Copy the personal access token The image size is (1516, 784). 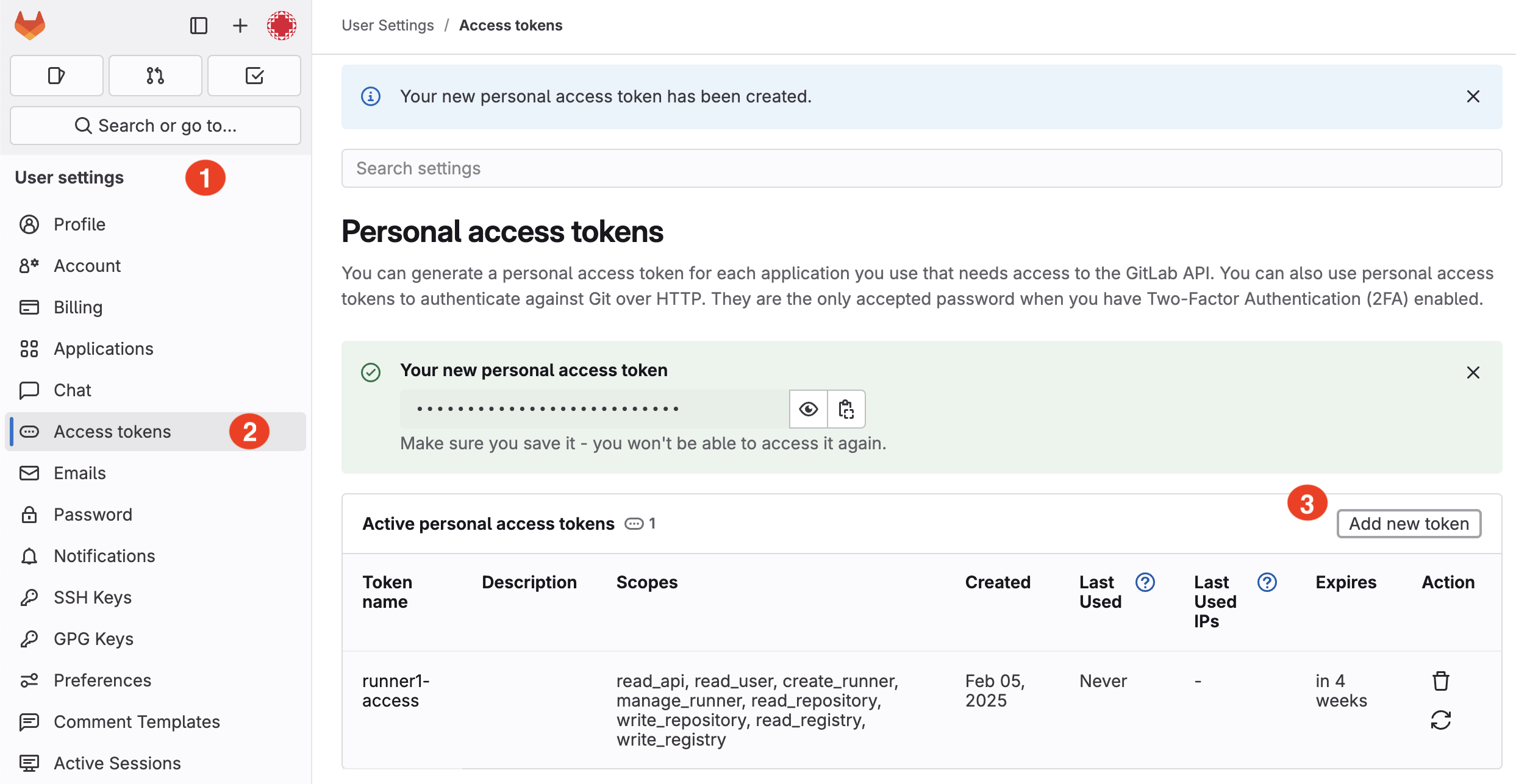[x=846, y=409]
